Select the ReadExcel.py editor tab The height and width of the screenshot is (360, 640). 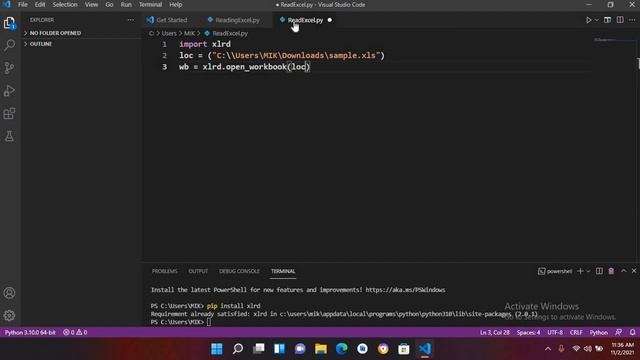pyautogui.click(x=305, y=20)
